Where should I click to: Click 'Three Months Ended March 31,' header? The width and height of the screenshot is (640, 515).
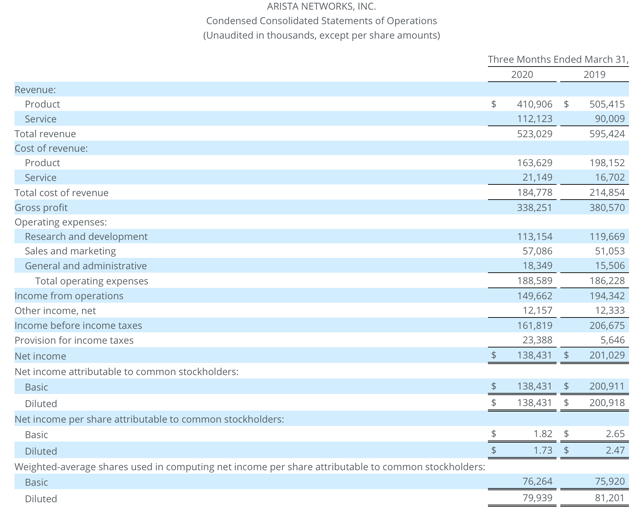[558, 60]
